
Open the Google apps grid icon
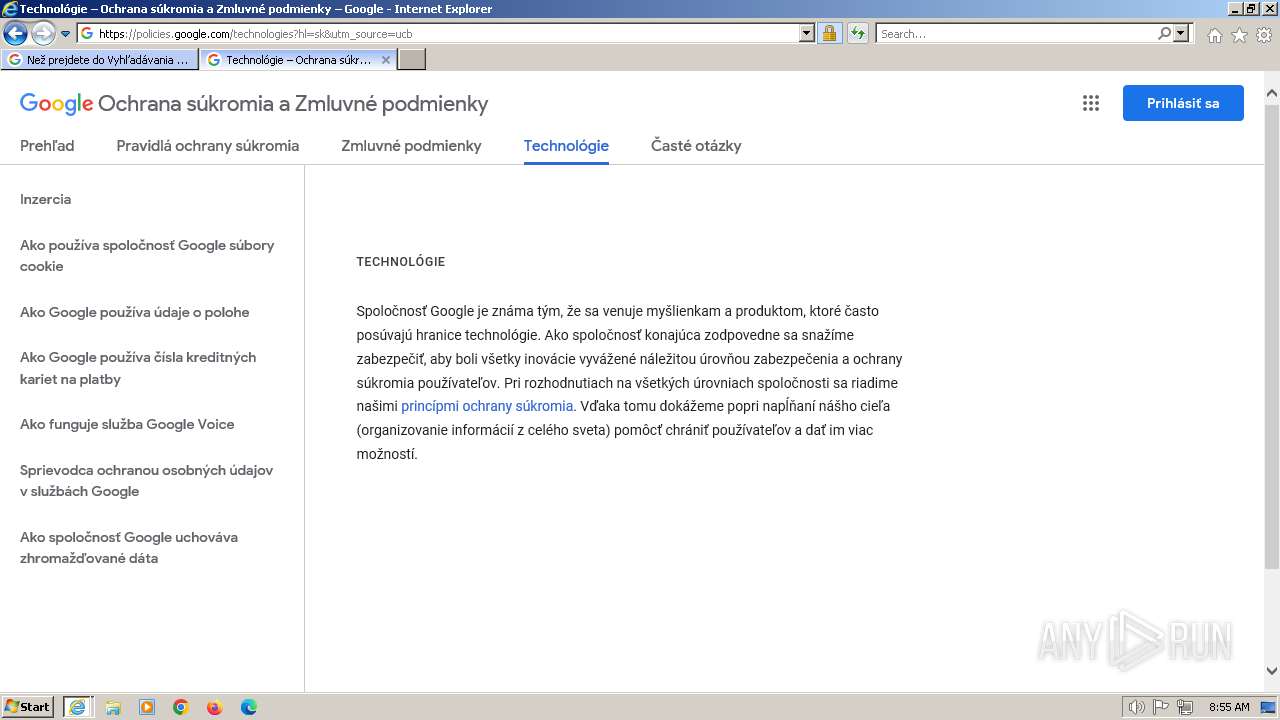click(x=1091, y=103)
